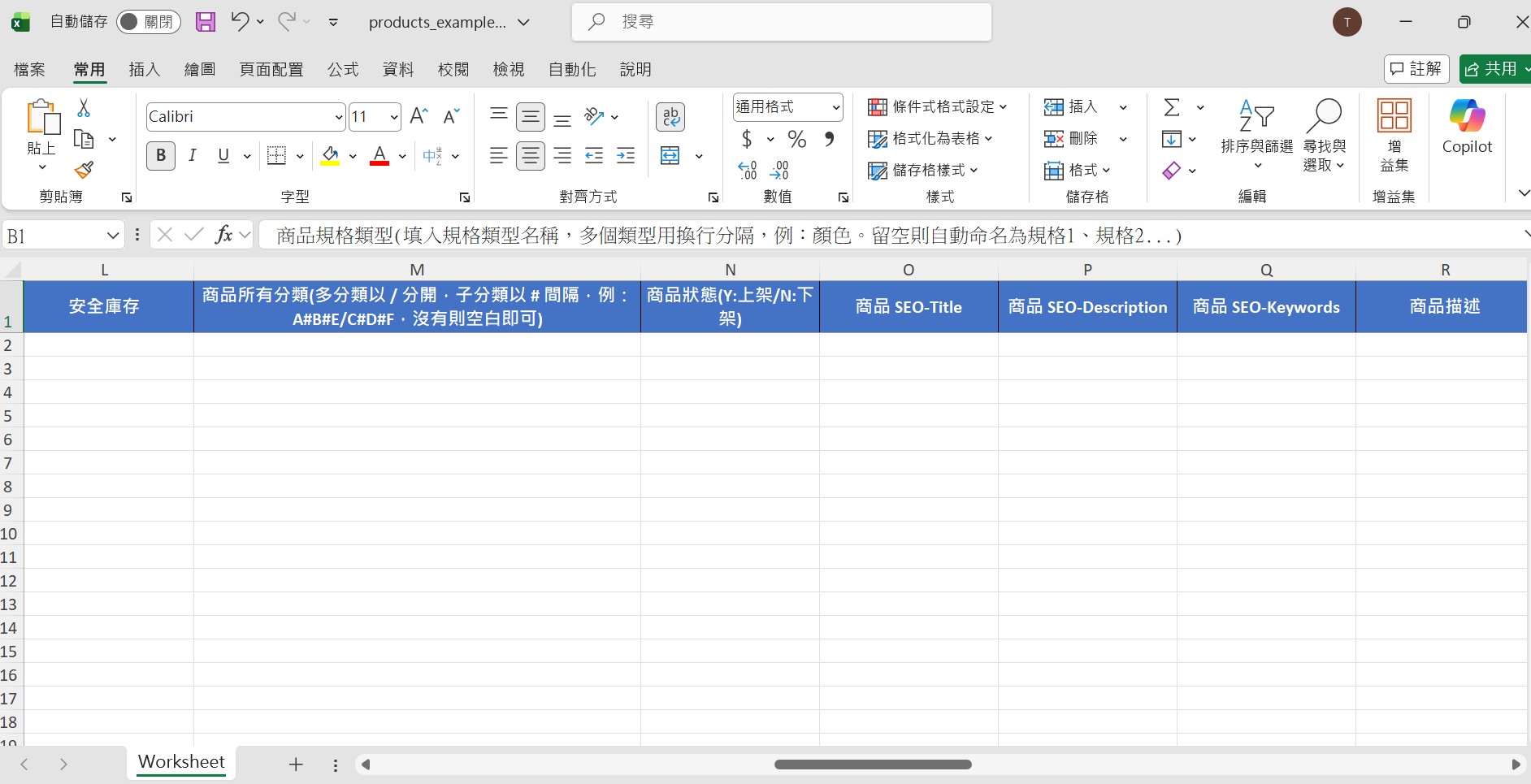Image resolution: width=1531 pixels, height=784 pixels.
Task: Expand Conditional Formatting (條件式格式設定) menu
Action: click(937, 107)
